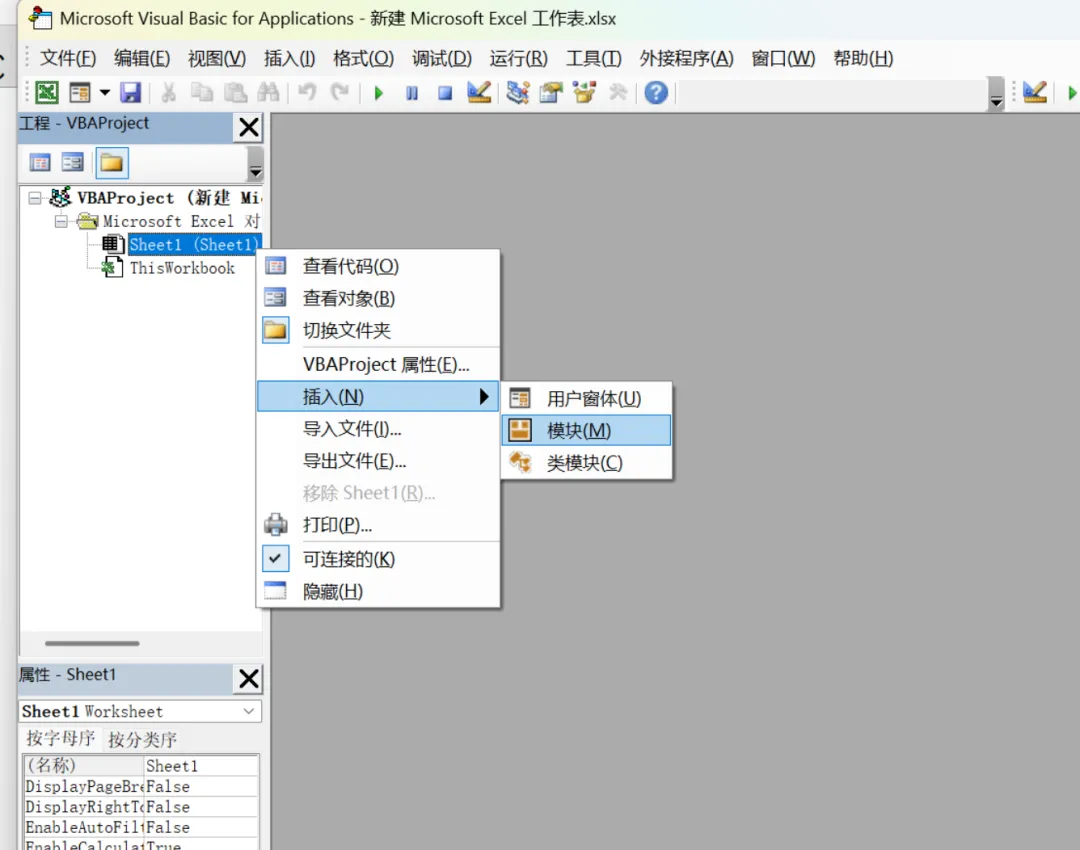Image resolution: width=1080 pixels, height=850 pixels.
Task: Click View Code icon in project panel
Action: (x=40, y=163)
